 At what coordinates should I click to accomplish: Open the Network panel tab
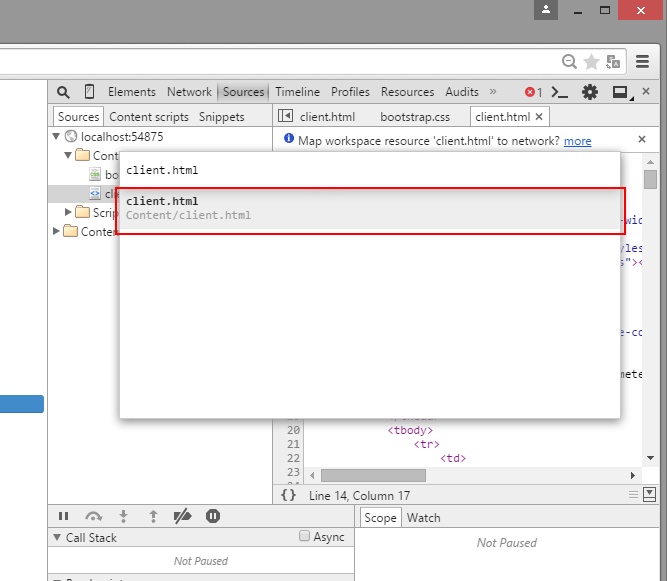[x=189, y=92]
